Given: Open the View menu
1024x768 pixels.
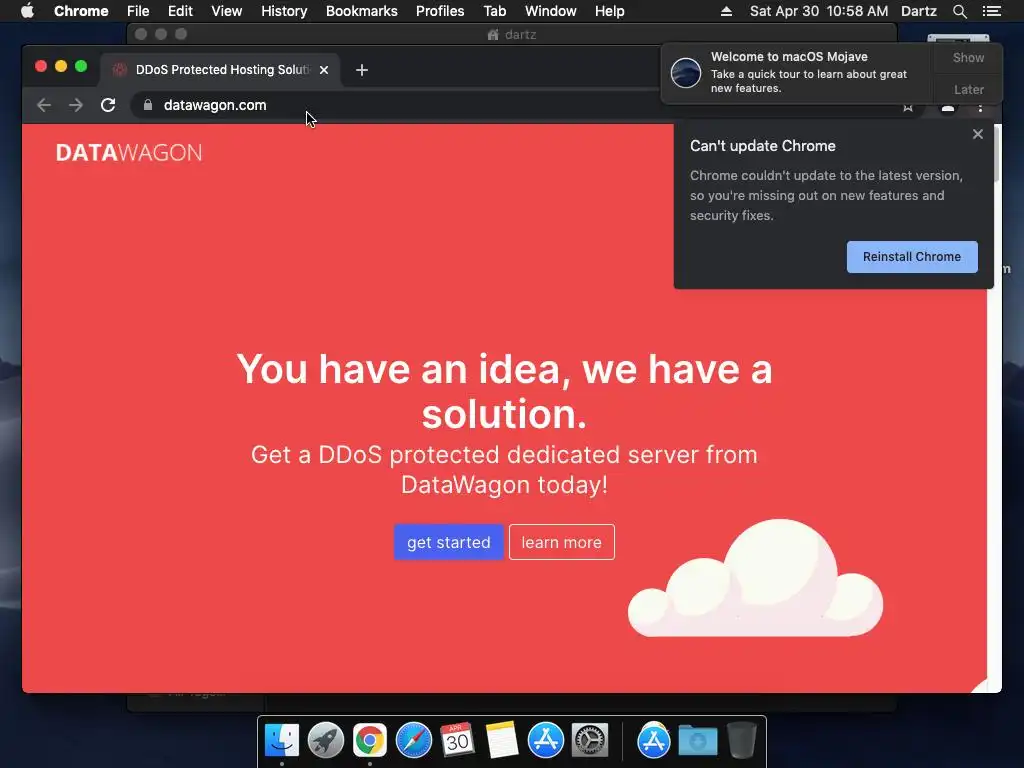Looking at the screenshot, I should [227, 11].
